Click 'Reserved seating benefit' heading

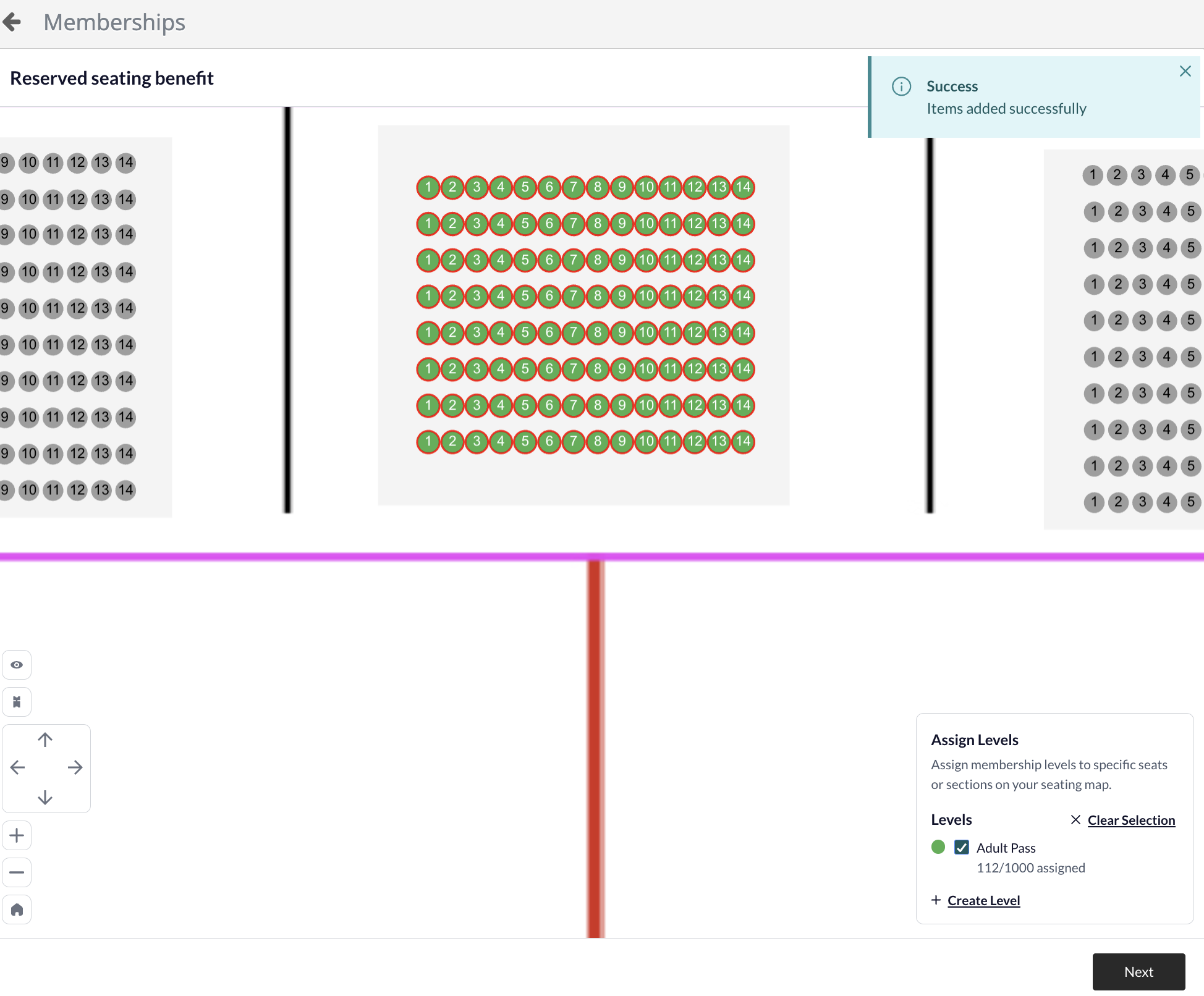coord(112,78)
